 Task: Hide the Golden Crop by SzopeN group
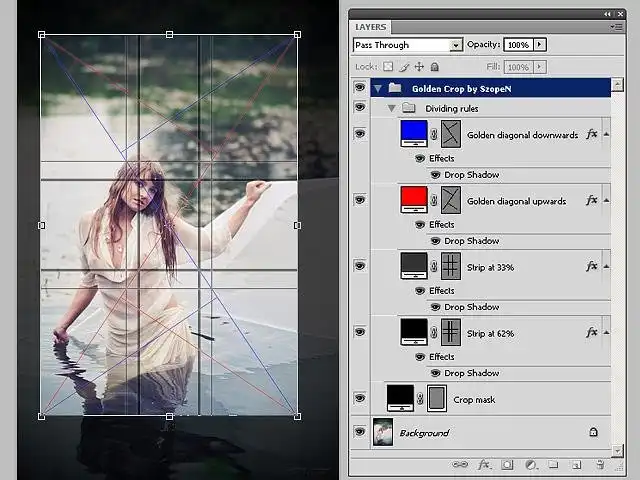pos(360,87)
